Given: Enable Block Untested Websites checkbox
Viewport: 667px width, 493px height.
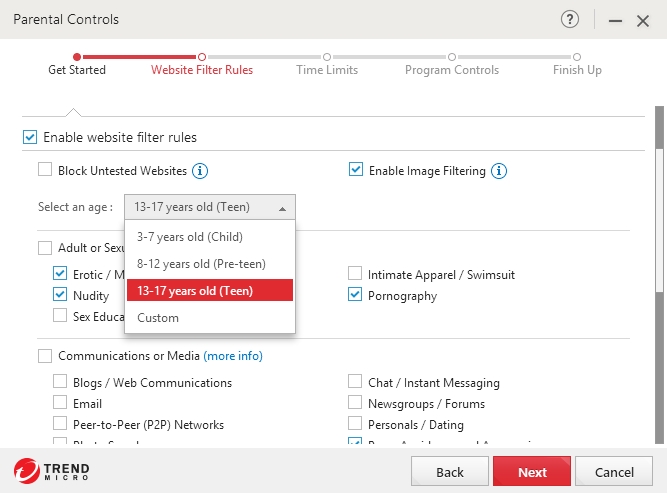Looking at the screenshot, I should tap(45, 171).
